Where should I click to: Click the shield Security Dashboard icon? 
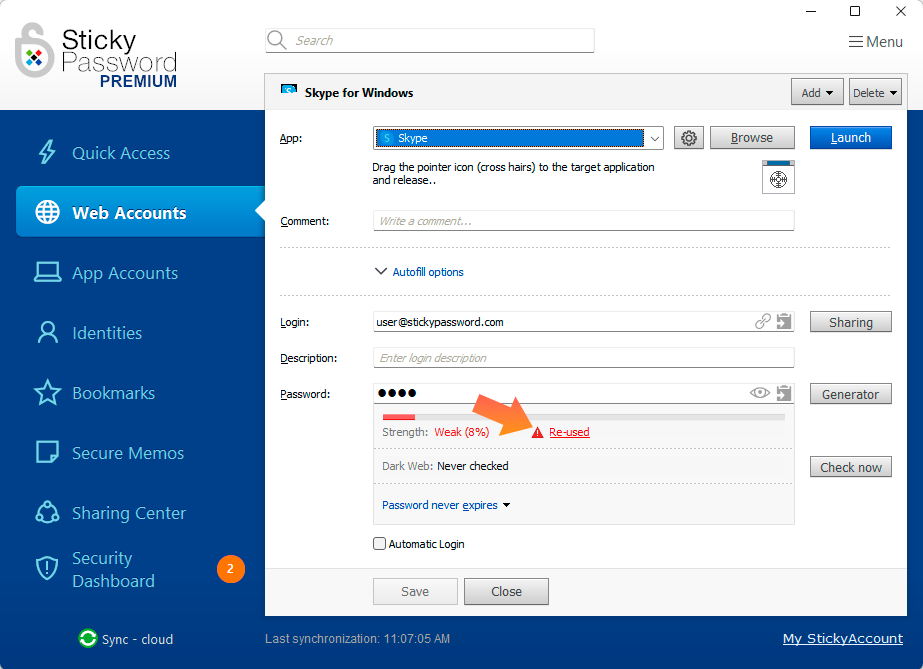(47, 568)
